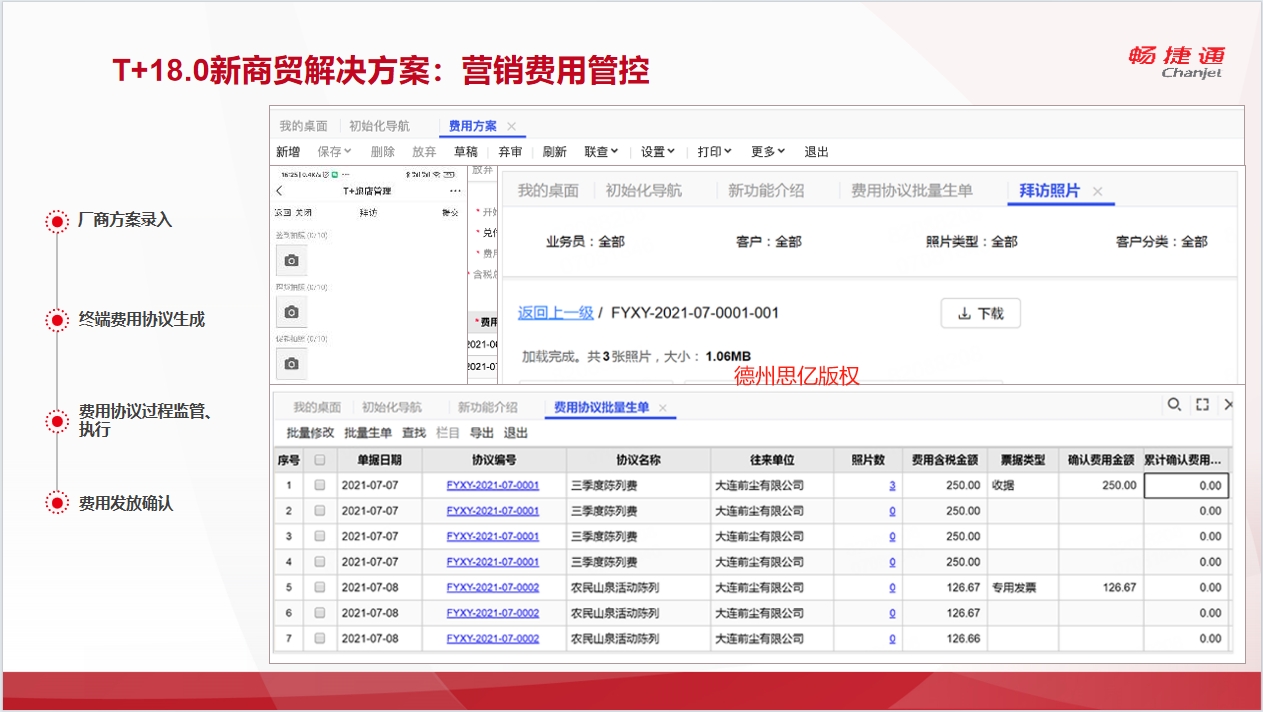Click the 下载 download button
The image size is (1263, 712).
coord(980,313)
